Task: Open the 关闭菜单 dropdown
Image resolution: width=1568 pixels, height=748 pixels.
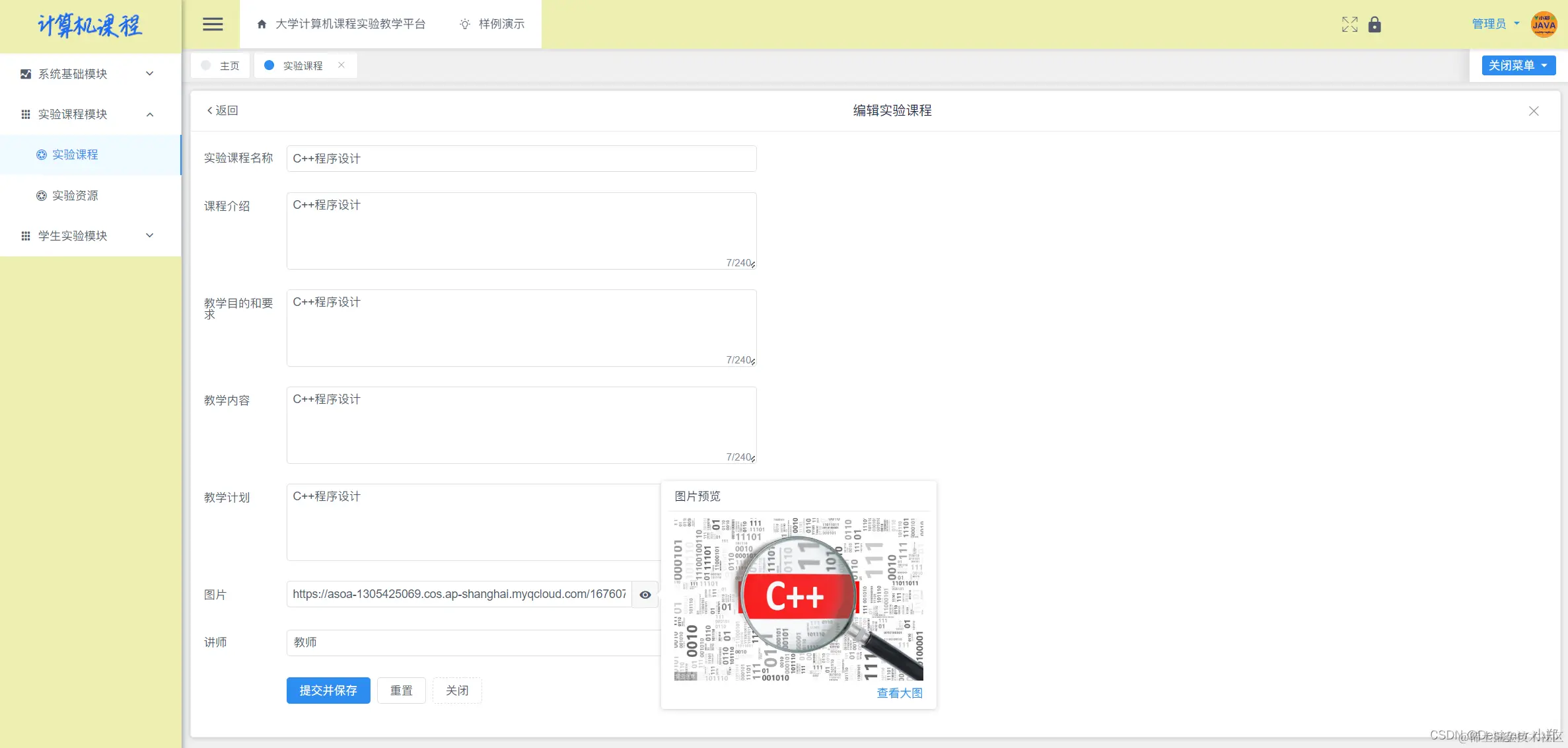Action: coord(1518,65)
